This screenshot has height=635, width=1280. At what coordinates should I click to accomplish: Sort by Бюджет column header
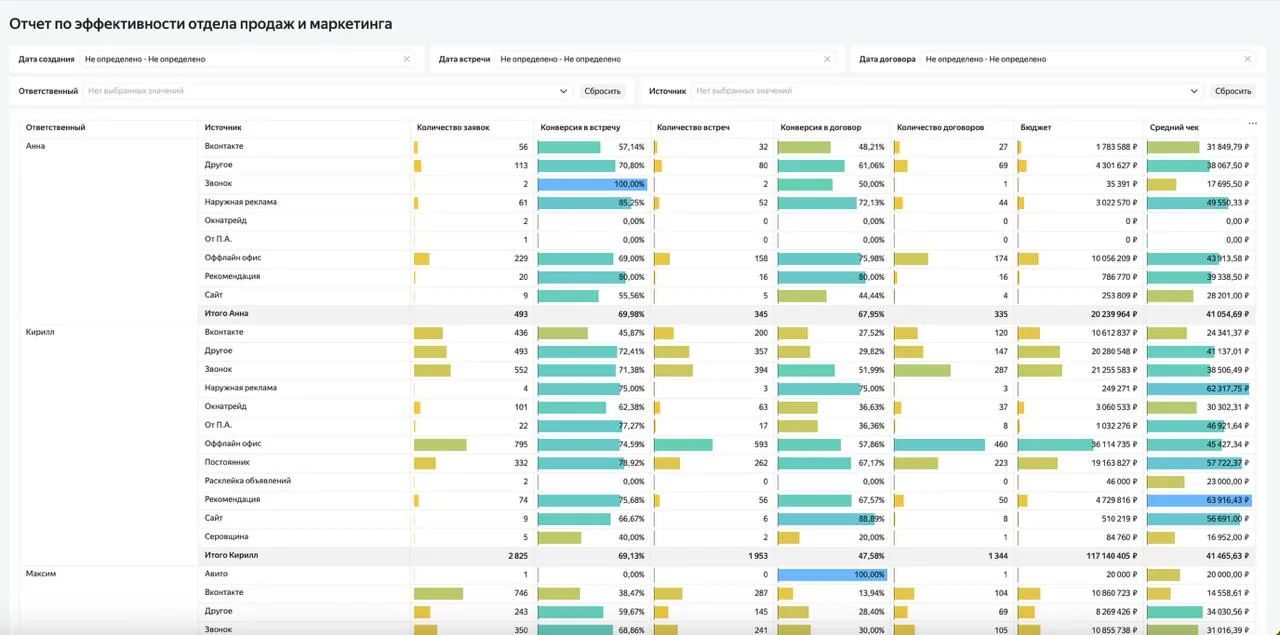[x=1036, y=128]
